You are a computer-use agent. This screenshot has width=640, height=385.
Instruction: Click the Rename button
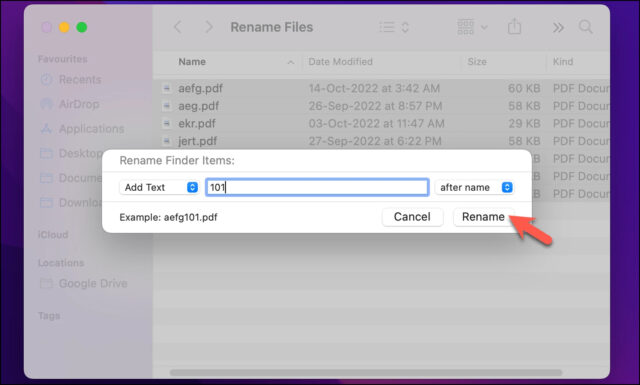point(483,217)
